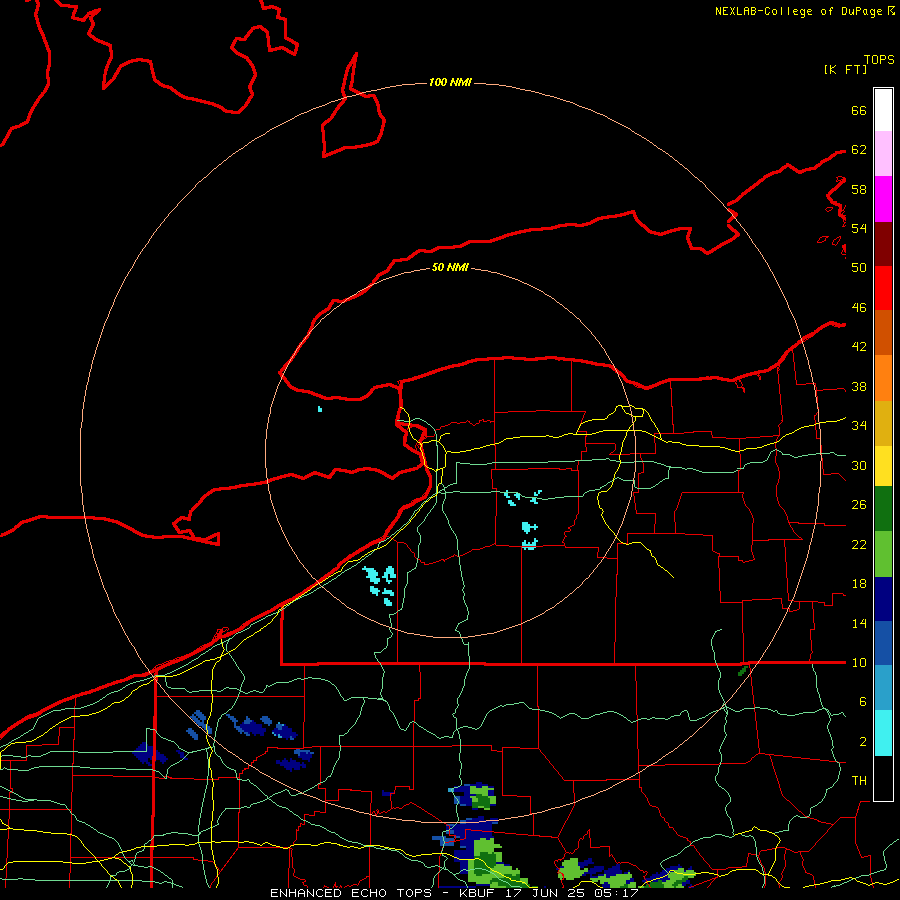This screenshot has height=900, width=900.
Task: Click the 46 legend value label
Action: [859, 308]
